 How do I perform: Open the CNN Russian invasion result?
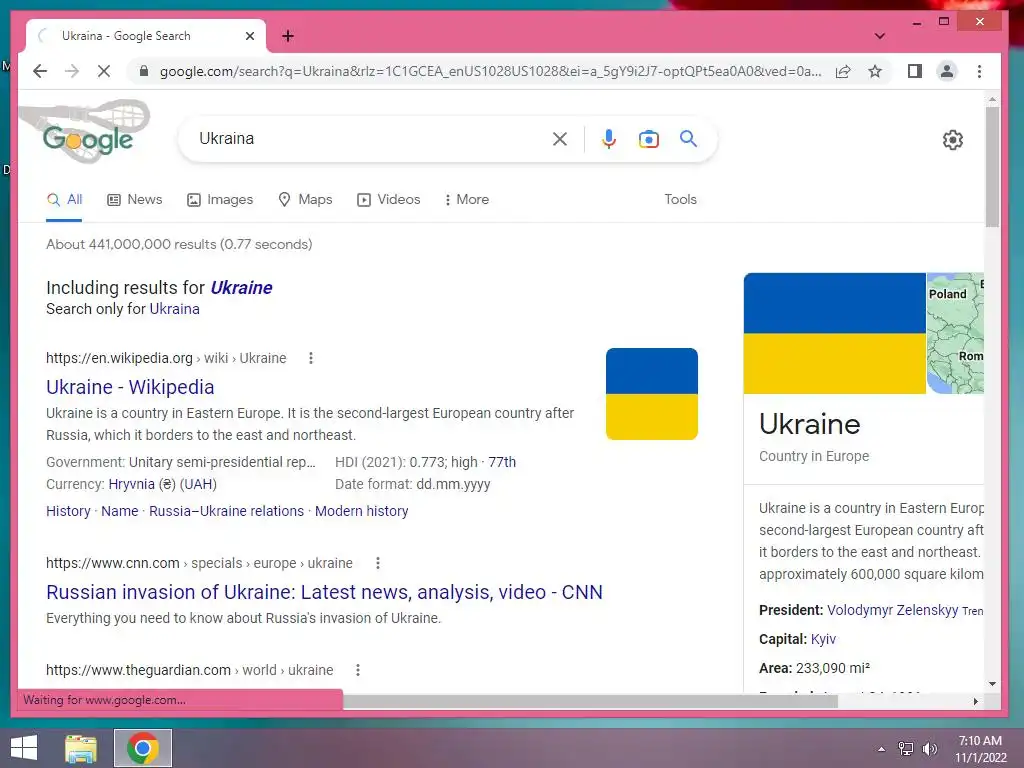click(325, 592)
